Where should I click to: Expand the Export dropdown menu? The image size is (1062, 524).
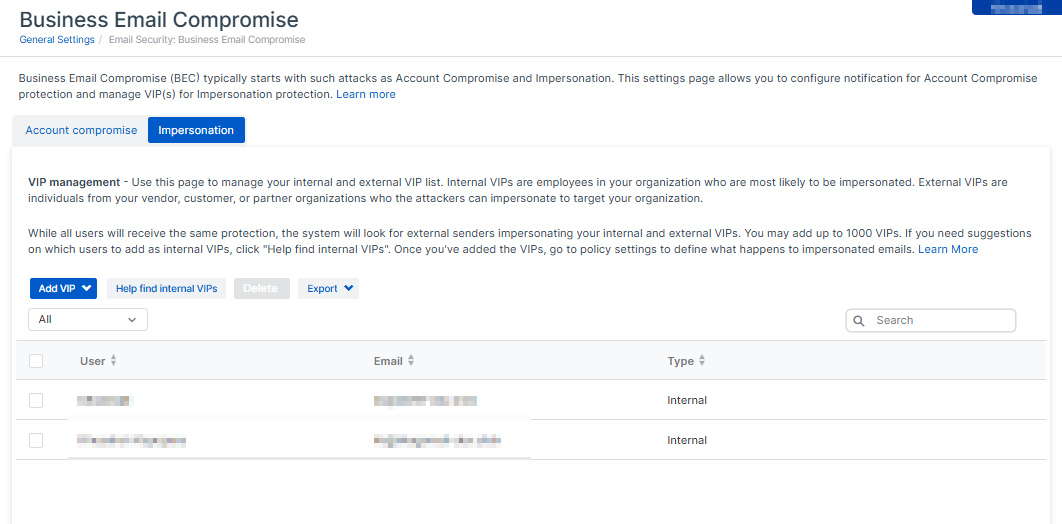point(328,289)
